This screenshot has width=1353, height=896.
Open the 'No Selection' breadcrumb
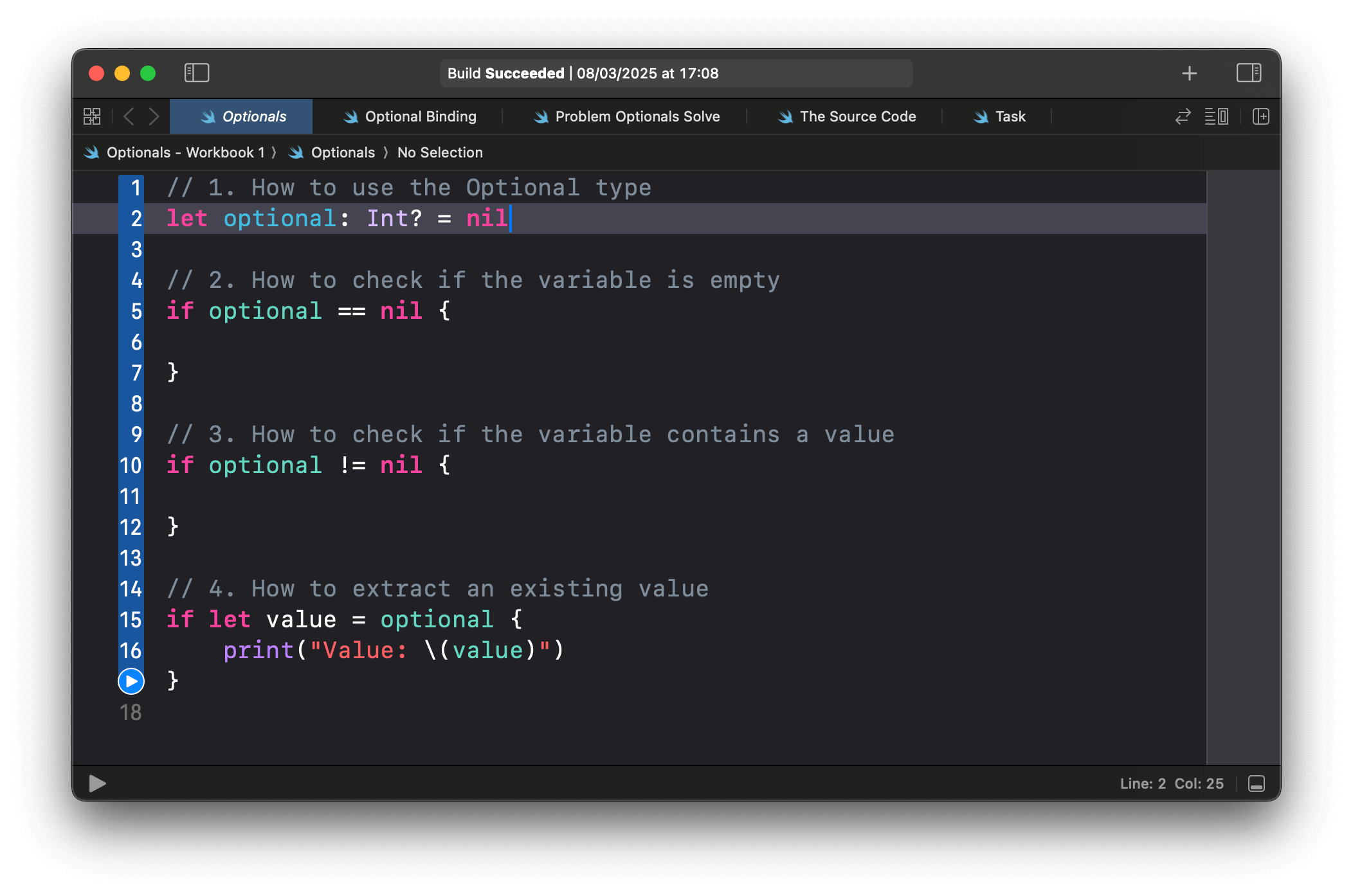440,152
